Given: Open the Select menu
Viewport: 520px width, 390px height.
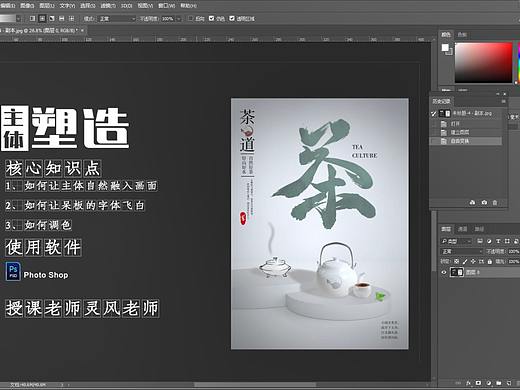Looking at the screenshot, I should [x=88, y=5].
